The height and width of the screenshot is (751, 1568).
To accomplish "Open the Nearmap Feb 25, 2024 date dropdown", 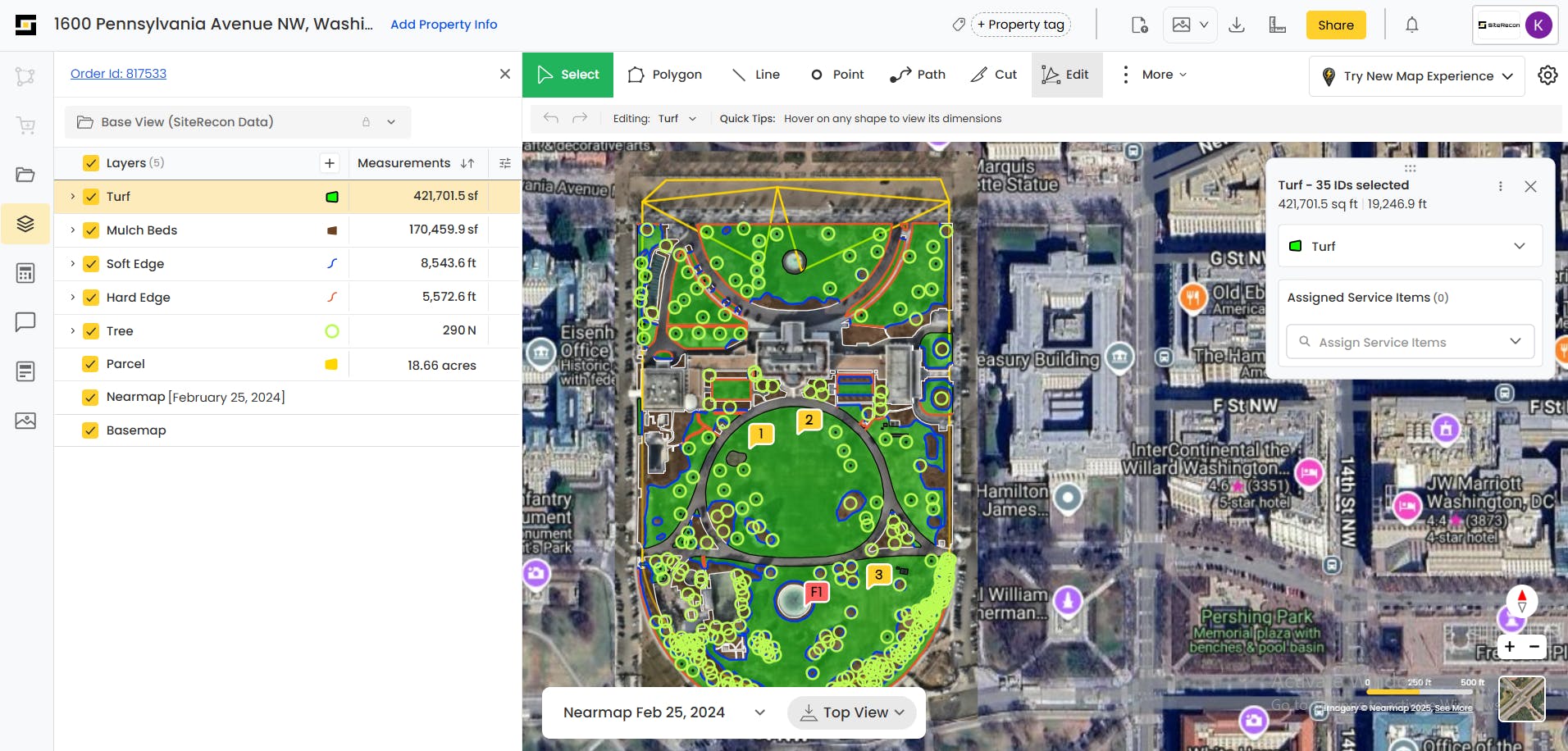I will [664, 712].
